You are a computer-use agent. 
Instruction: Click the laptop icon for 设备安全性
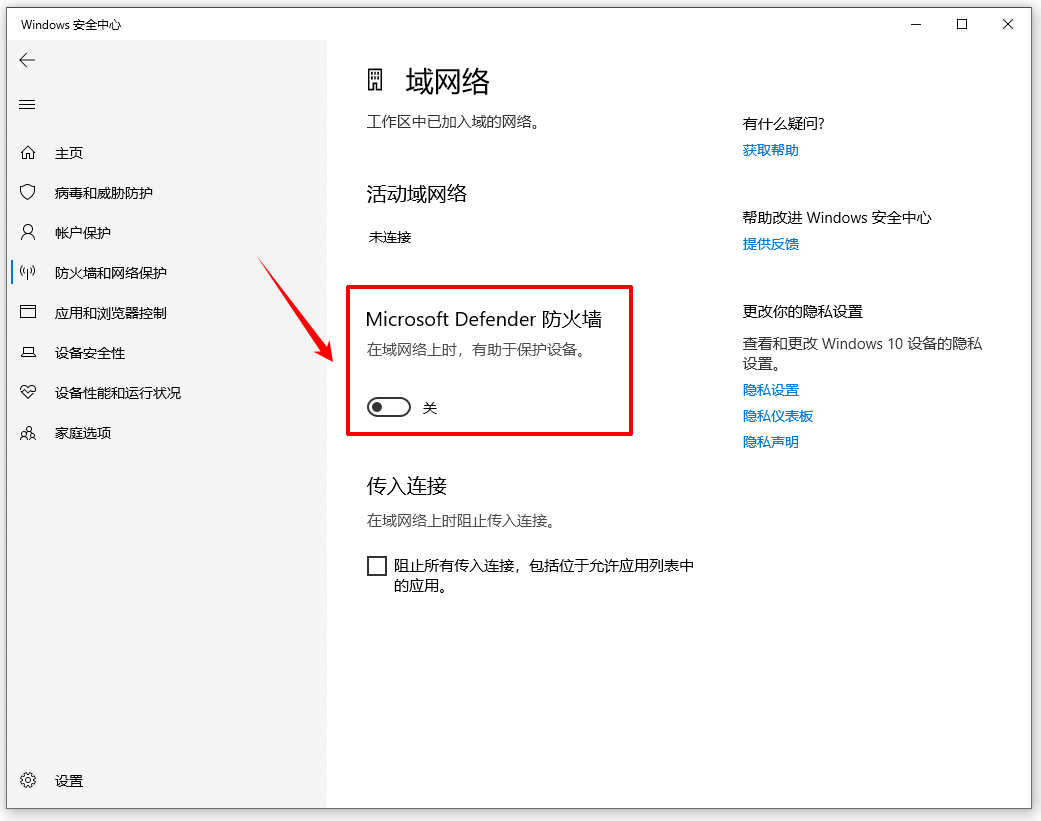[28, 352]
